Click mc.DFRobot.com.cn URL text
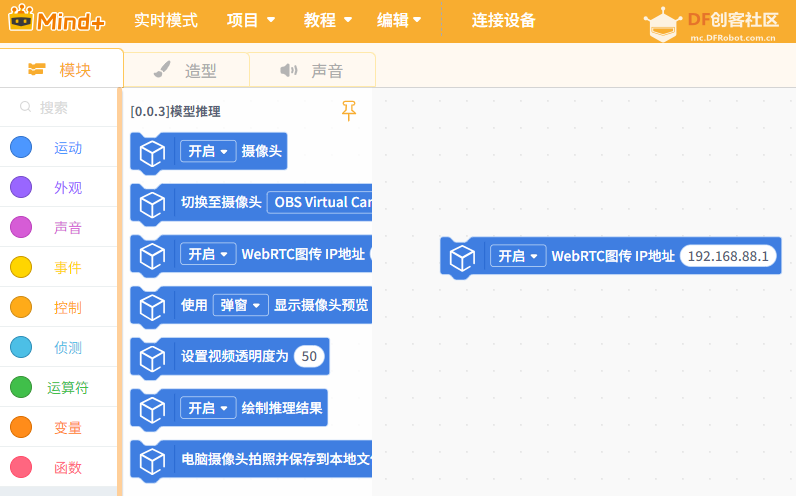This screenshot has width=796, height=496. [x=733, y=38]
